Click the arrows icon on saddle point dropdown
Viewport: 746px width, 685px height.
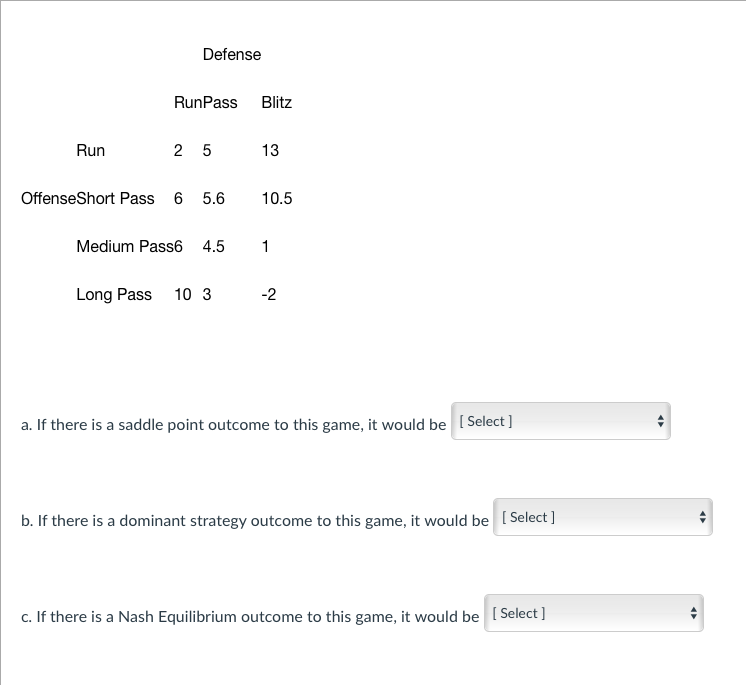[660, 421]
